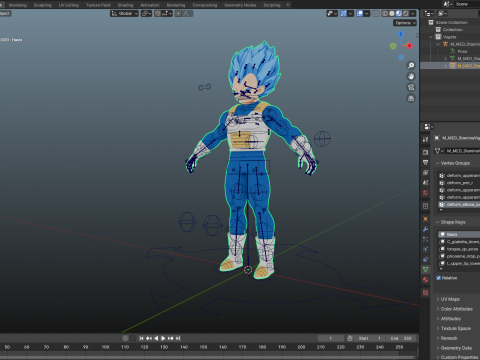Open the Object properties tab
480x360 pixels.
click(425, 219)
